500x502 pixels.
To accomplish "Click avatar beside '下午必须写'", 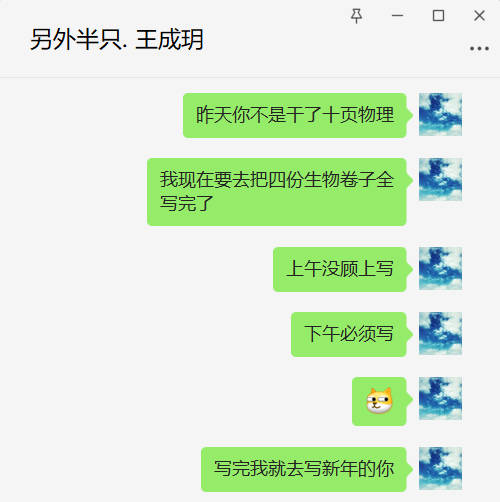I will tap(440, 333).
